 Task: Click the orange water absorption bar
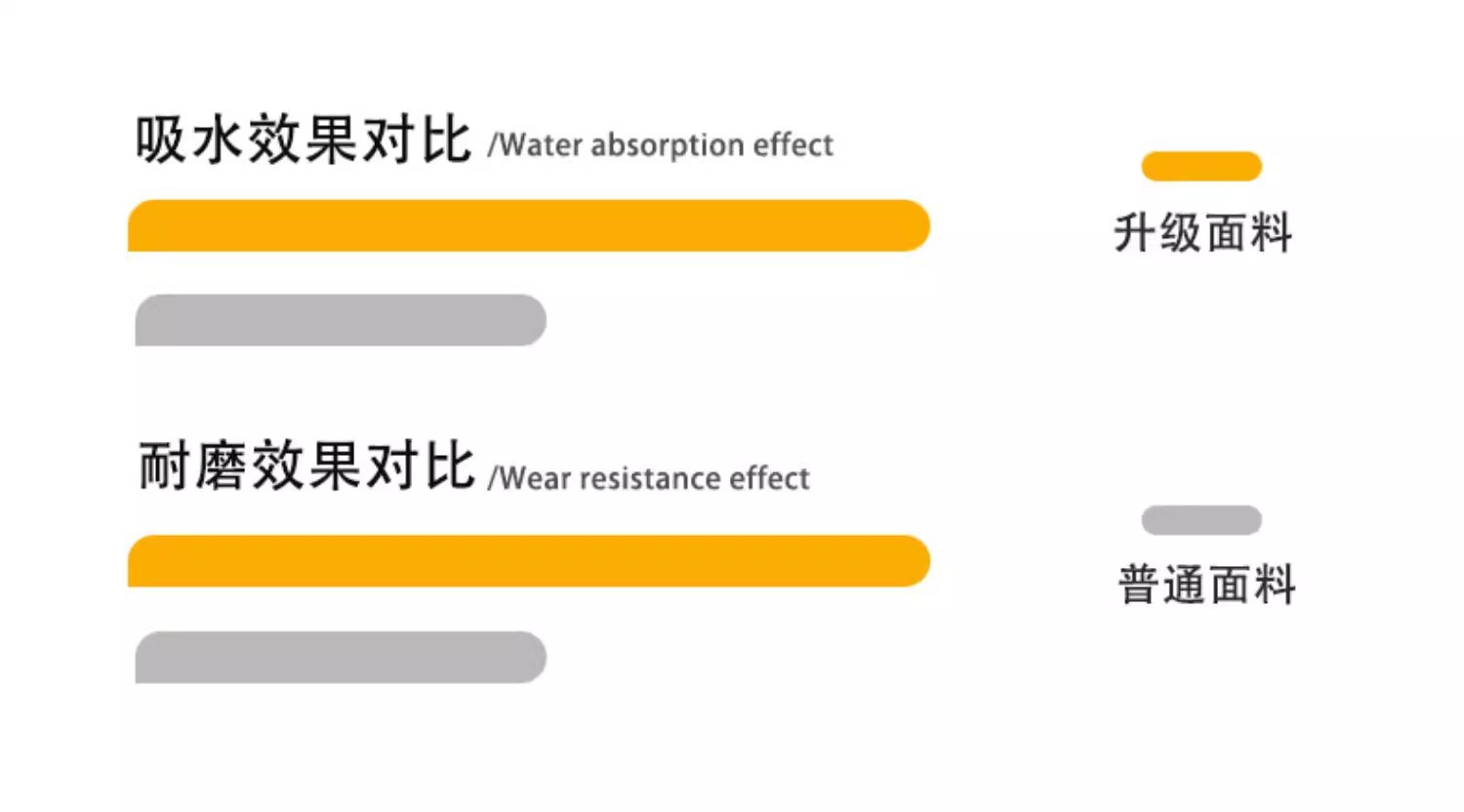[x=528, y=225]
